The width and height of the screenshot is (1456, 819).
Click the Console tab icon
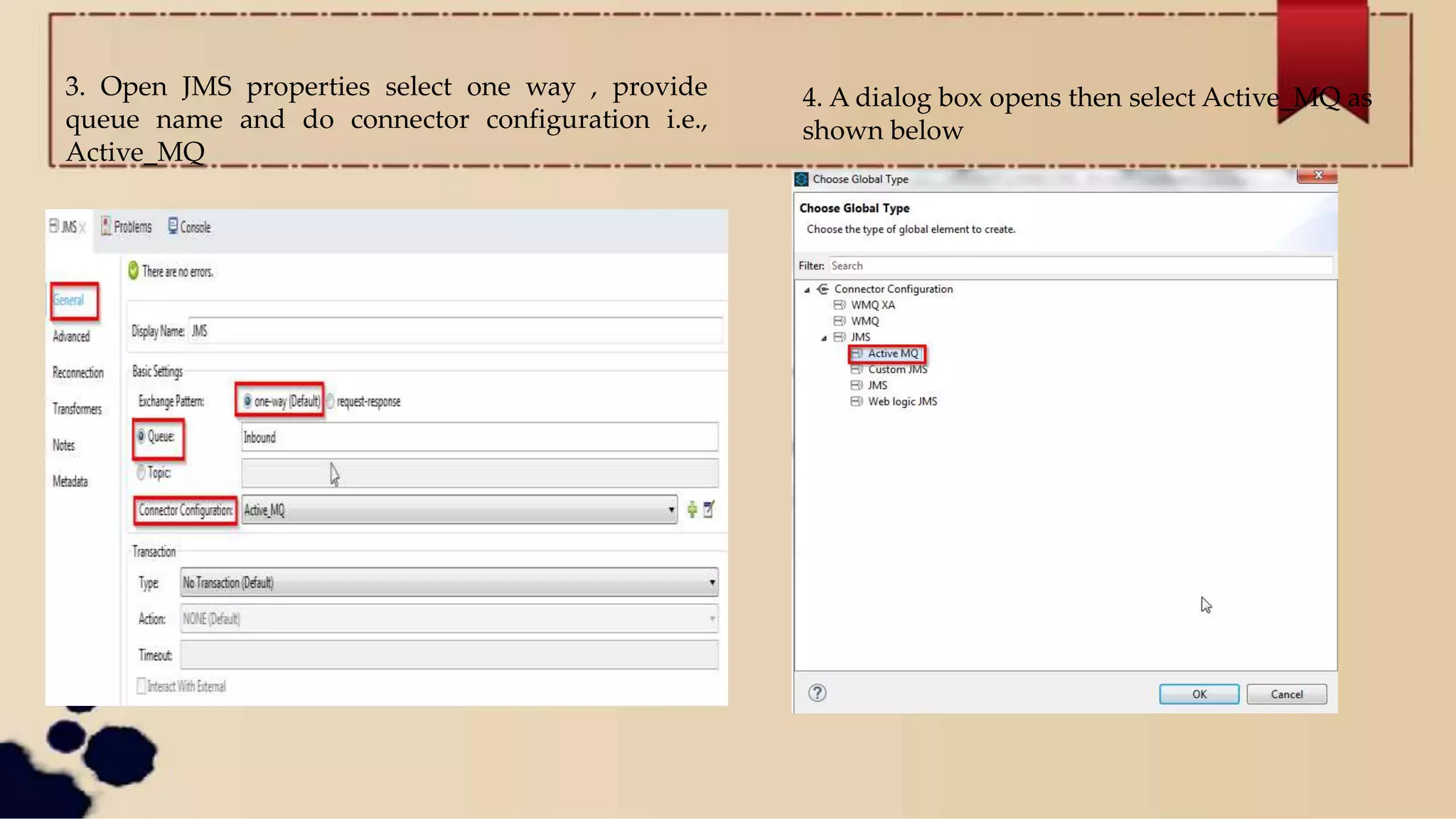click(173, 225)
